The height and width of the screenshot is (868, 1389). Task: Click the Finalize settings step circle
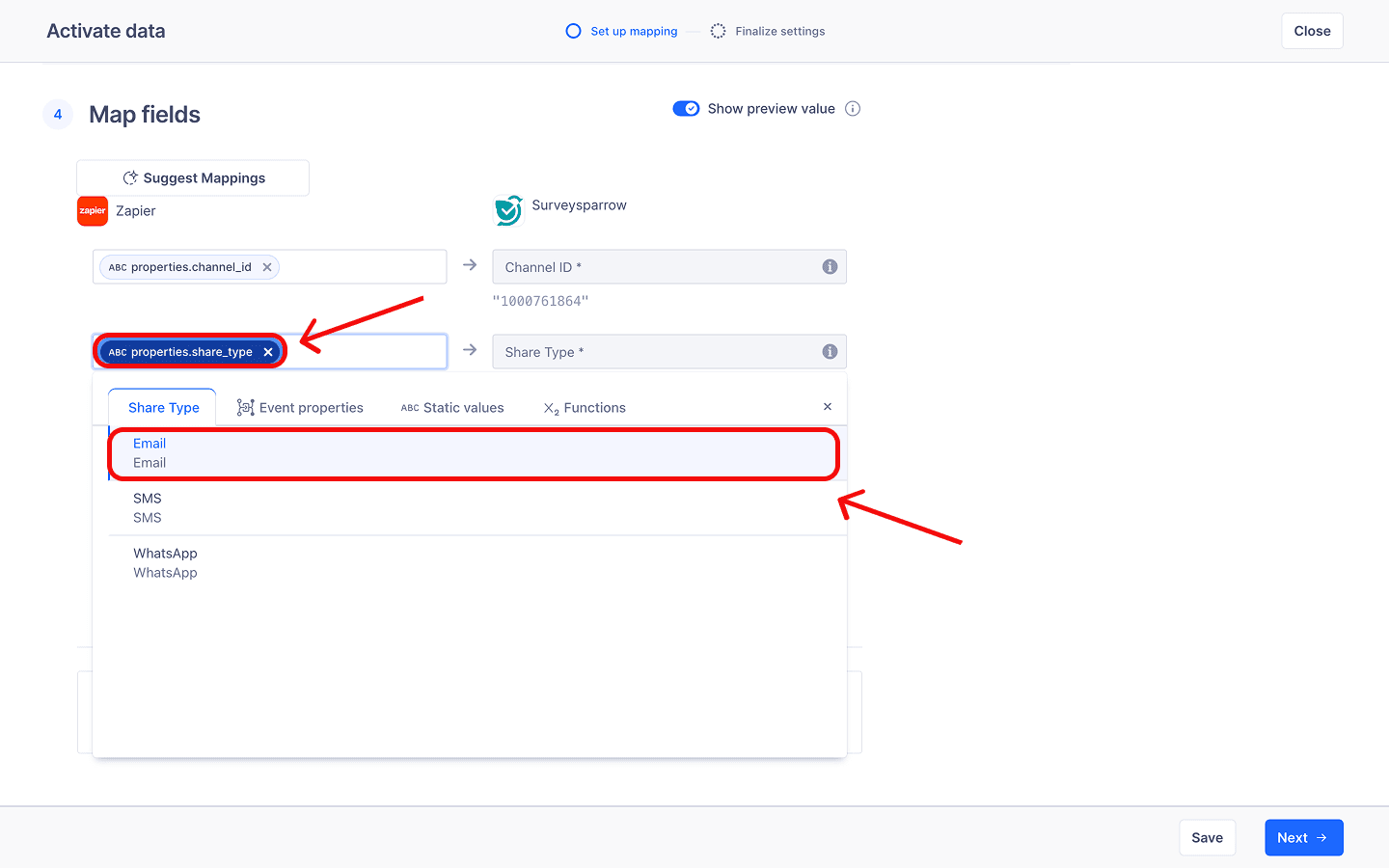pyautogui.click(x=718, y=31)
